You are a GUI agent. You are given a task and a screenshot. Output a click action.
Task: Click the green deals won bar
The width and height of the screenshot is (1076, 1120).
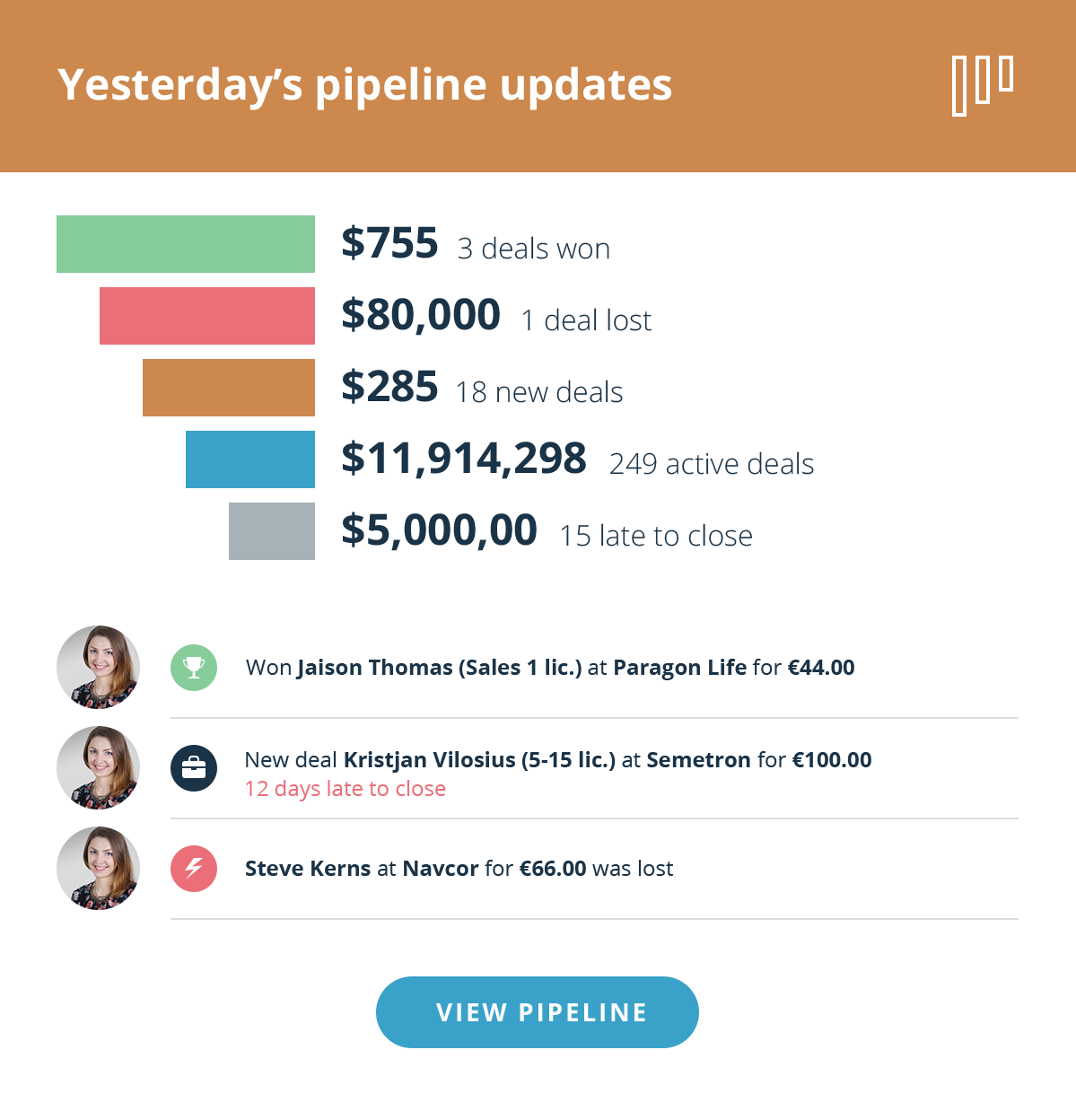(186, 244)
